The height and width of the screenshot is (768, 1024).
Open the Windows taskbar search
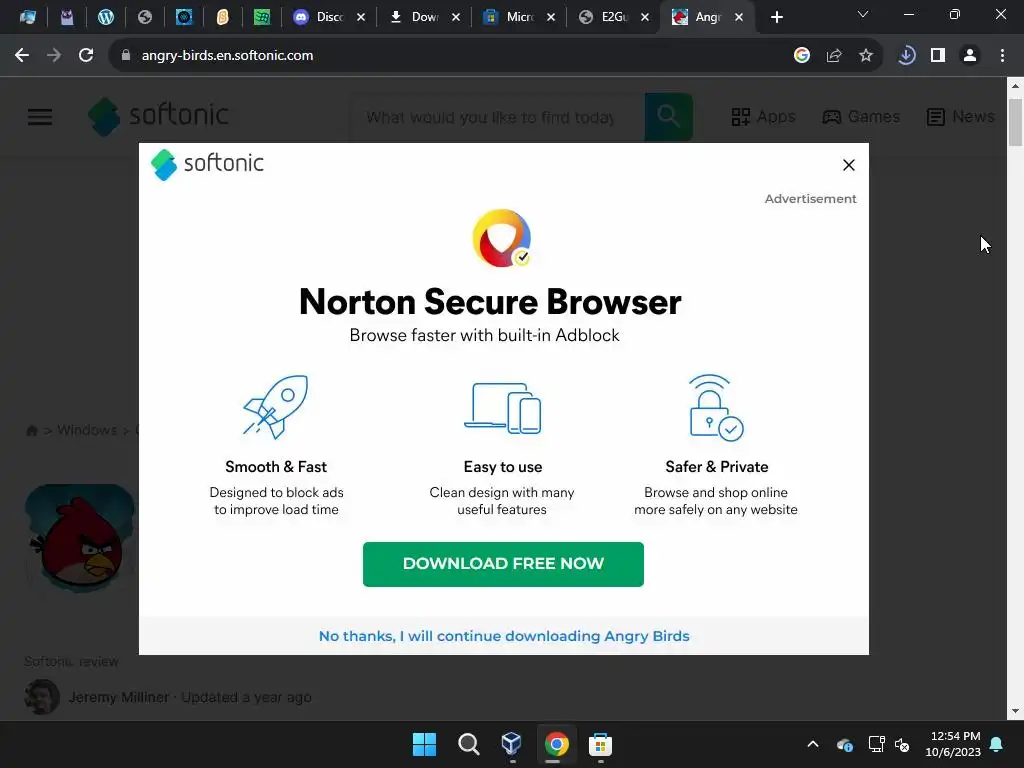point(468,744)
